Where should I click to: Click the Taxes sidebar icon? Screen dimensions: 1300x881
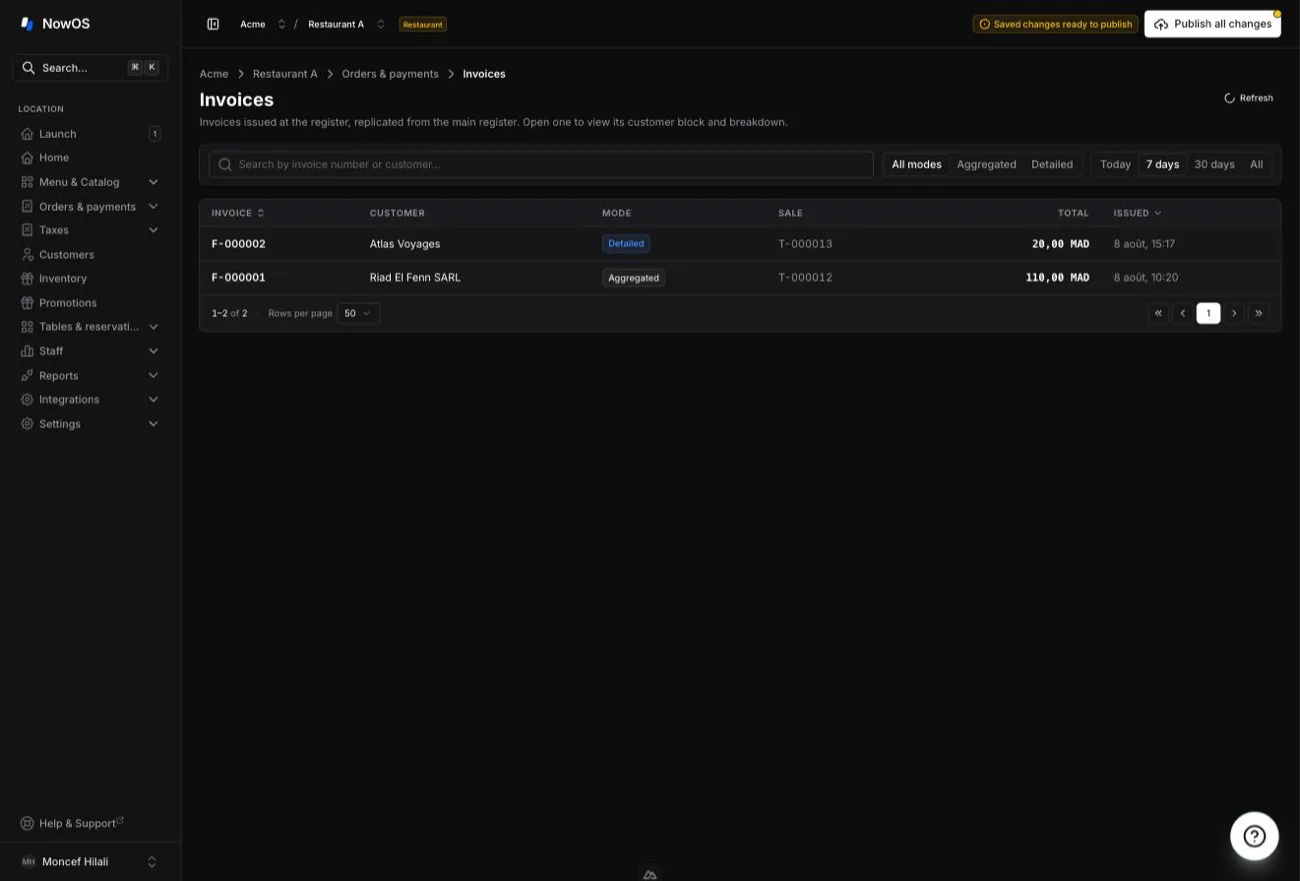27,230
